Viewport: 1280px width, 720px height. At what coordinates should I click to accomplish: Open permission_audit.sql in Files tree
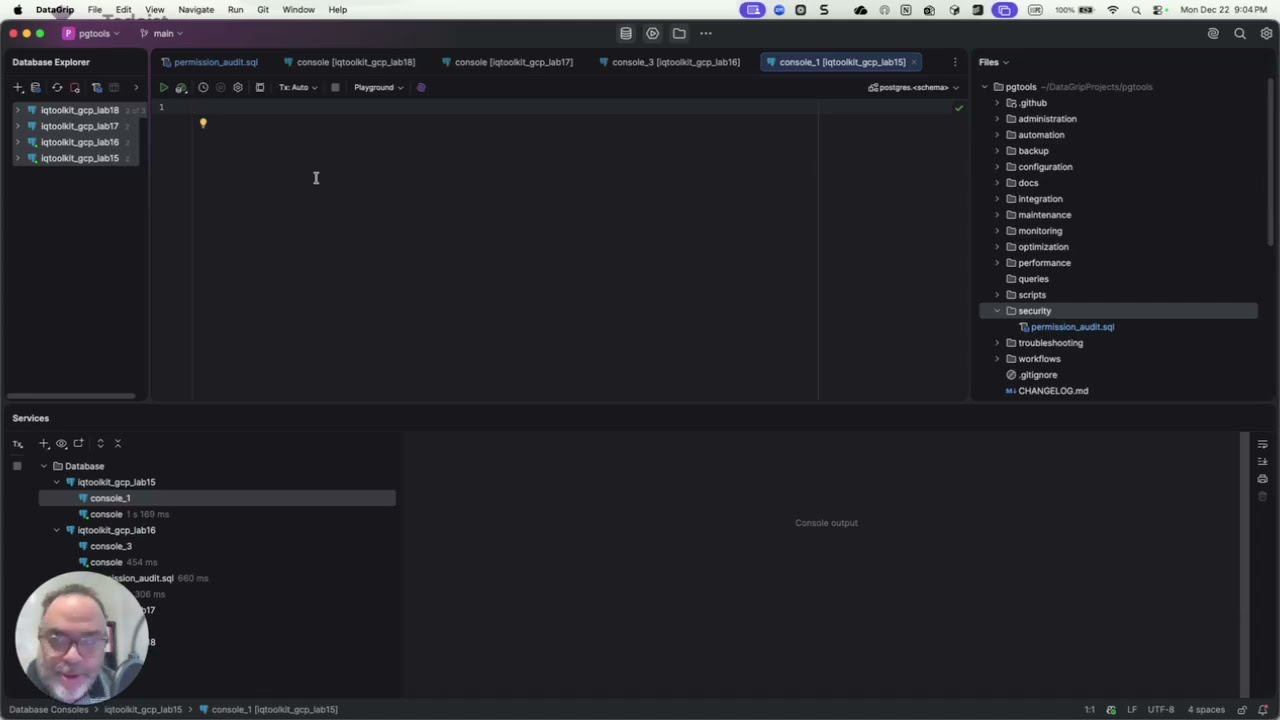pyautogui.click(x=1072, y=327)
